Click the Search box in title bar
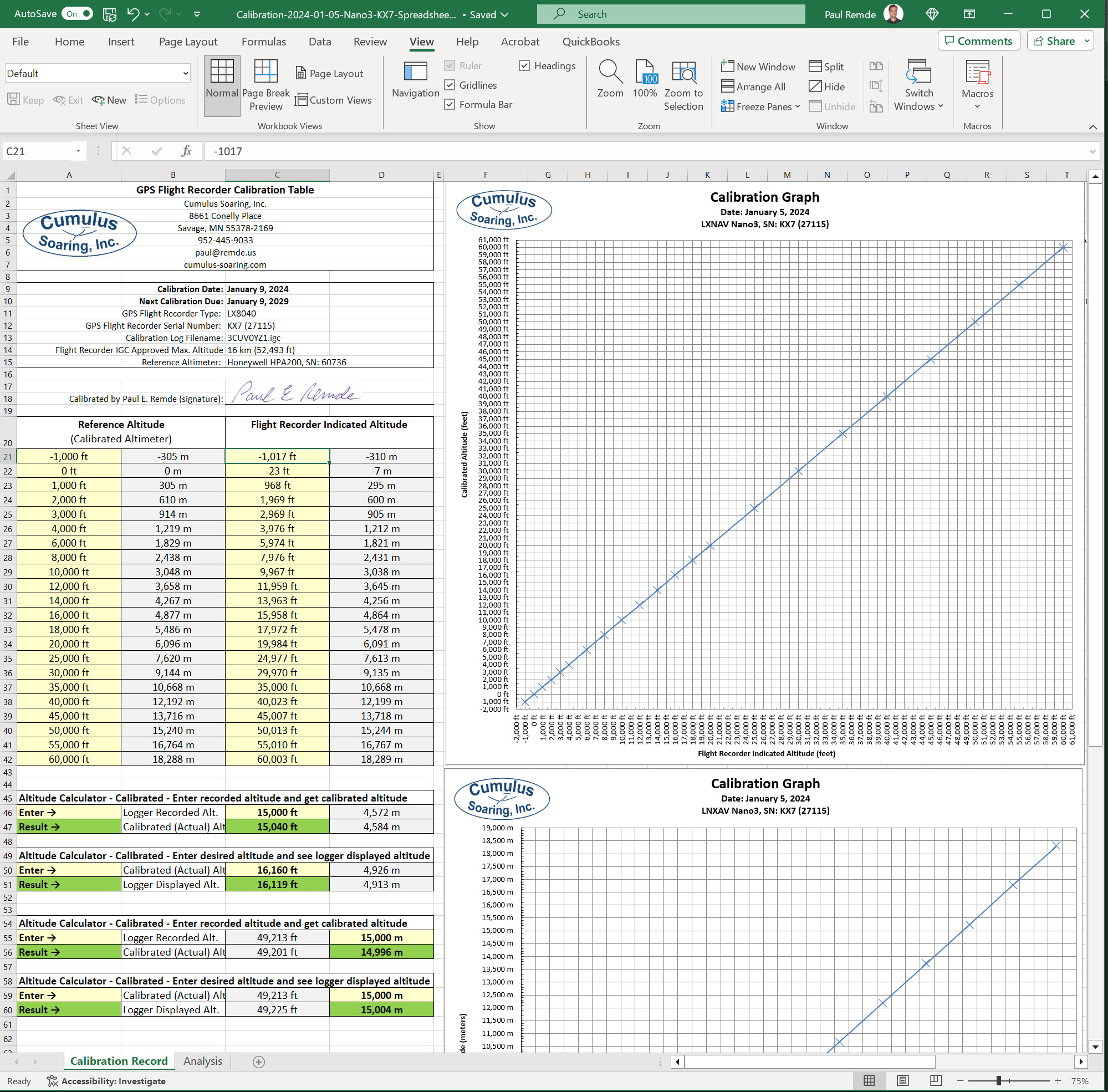Screen dimensions: 1108x1092 point(671,14)
